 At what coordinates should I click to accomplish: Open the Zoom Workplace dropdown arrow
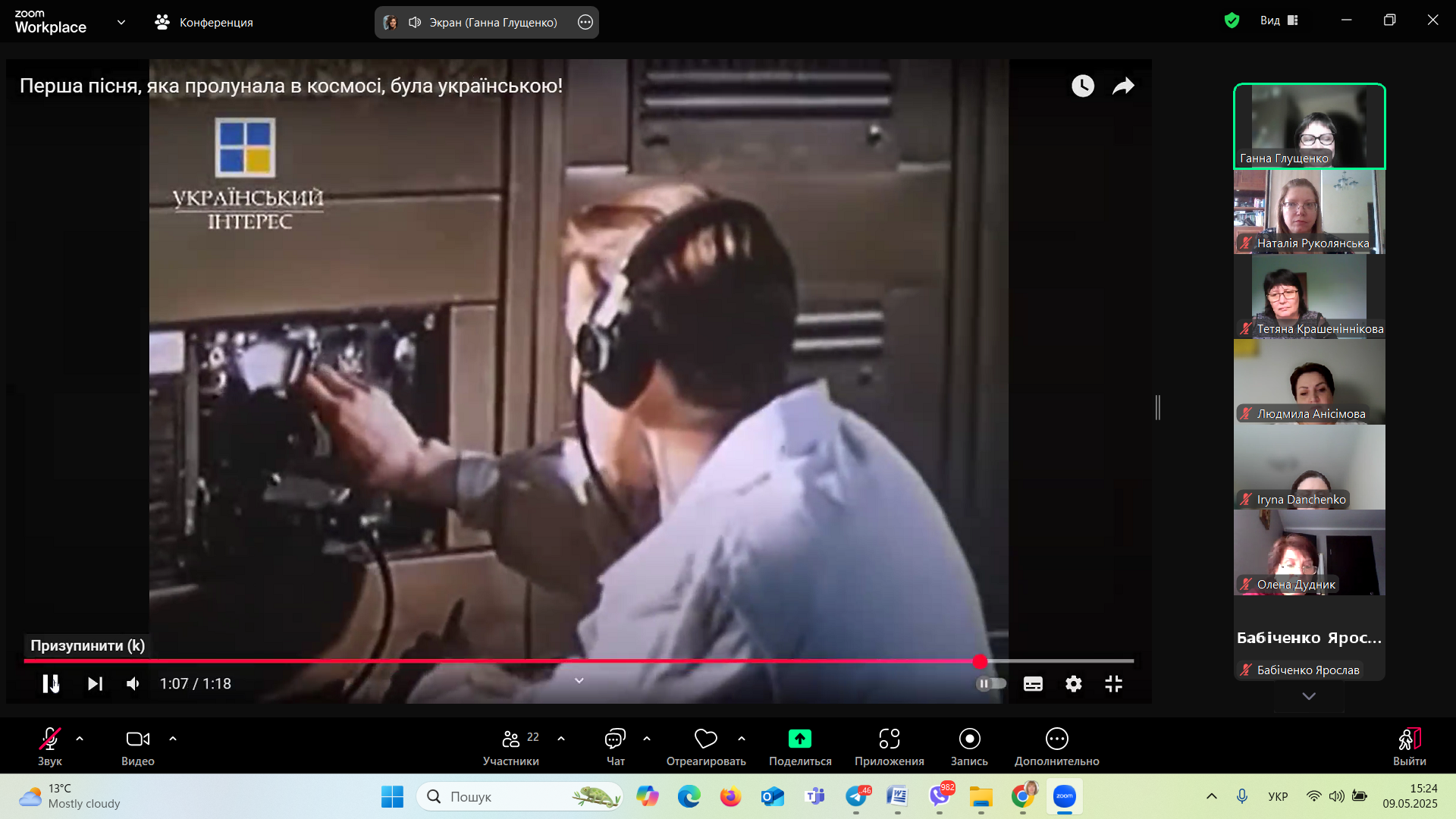click(x=121, y=22)
